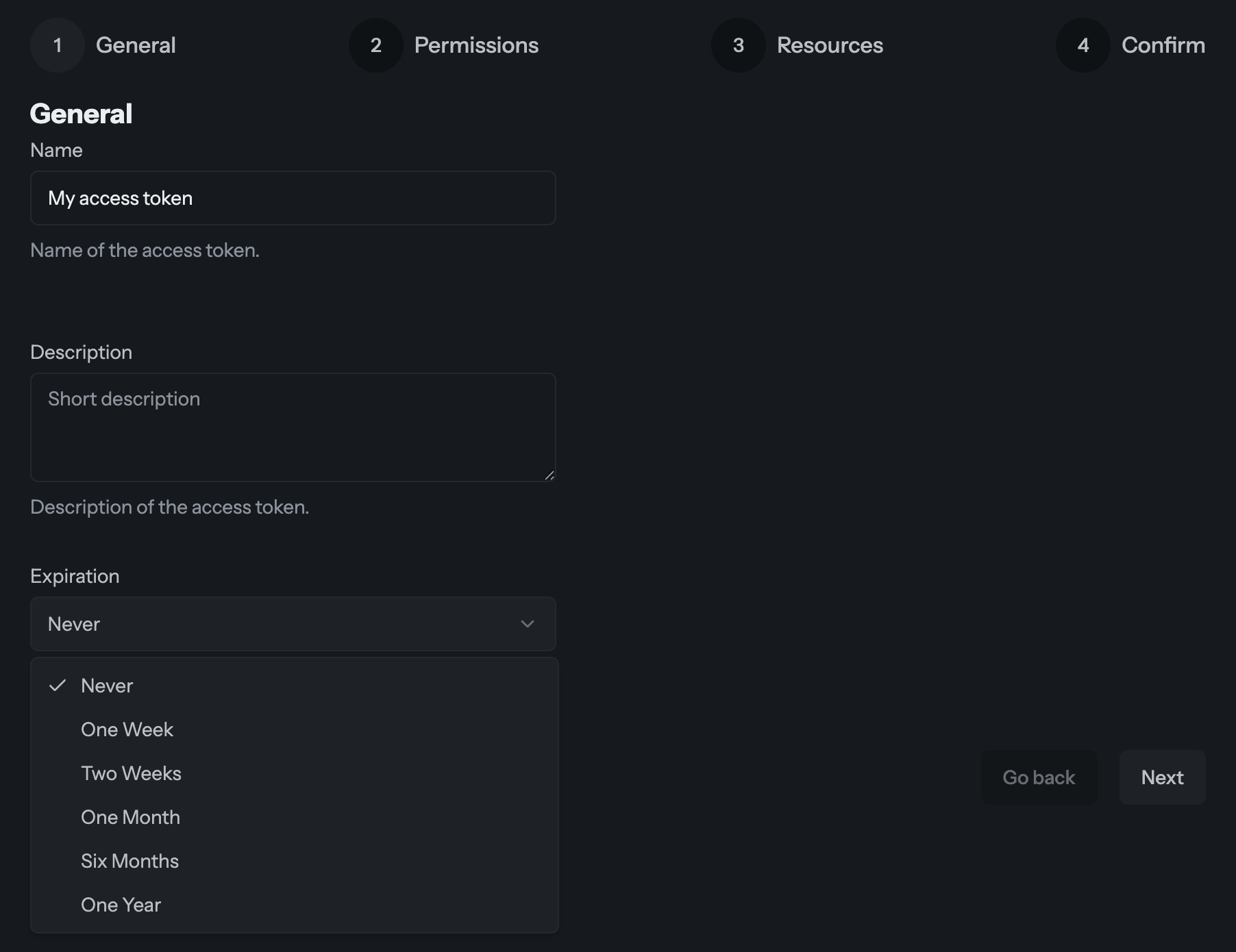This screenshot has height=952, width=1236.
Task: Choose Six Months from the expiration list
Action: pos(129,861)
